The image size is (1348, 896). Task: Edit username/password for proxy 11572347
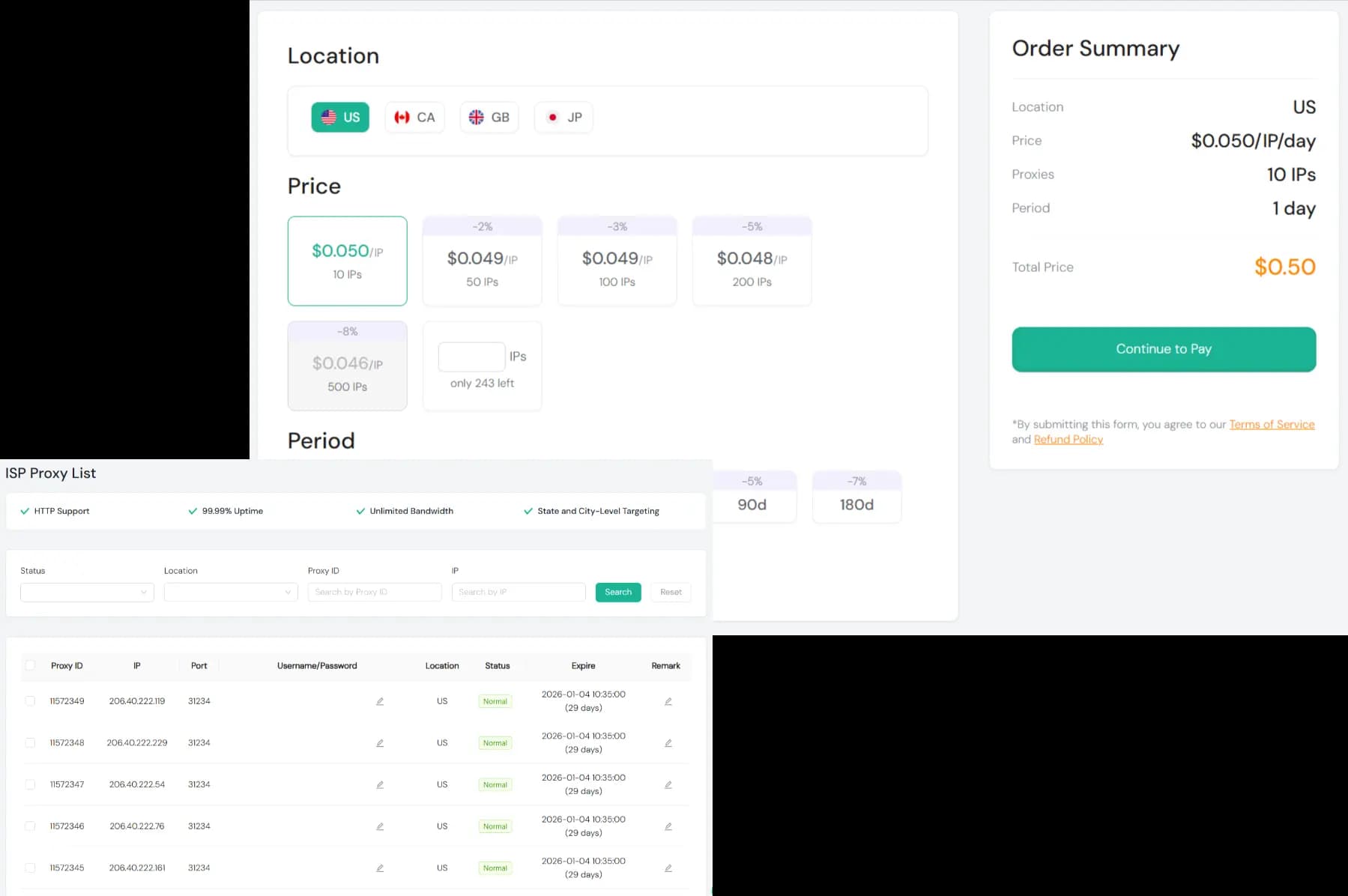point(380,784)
